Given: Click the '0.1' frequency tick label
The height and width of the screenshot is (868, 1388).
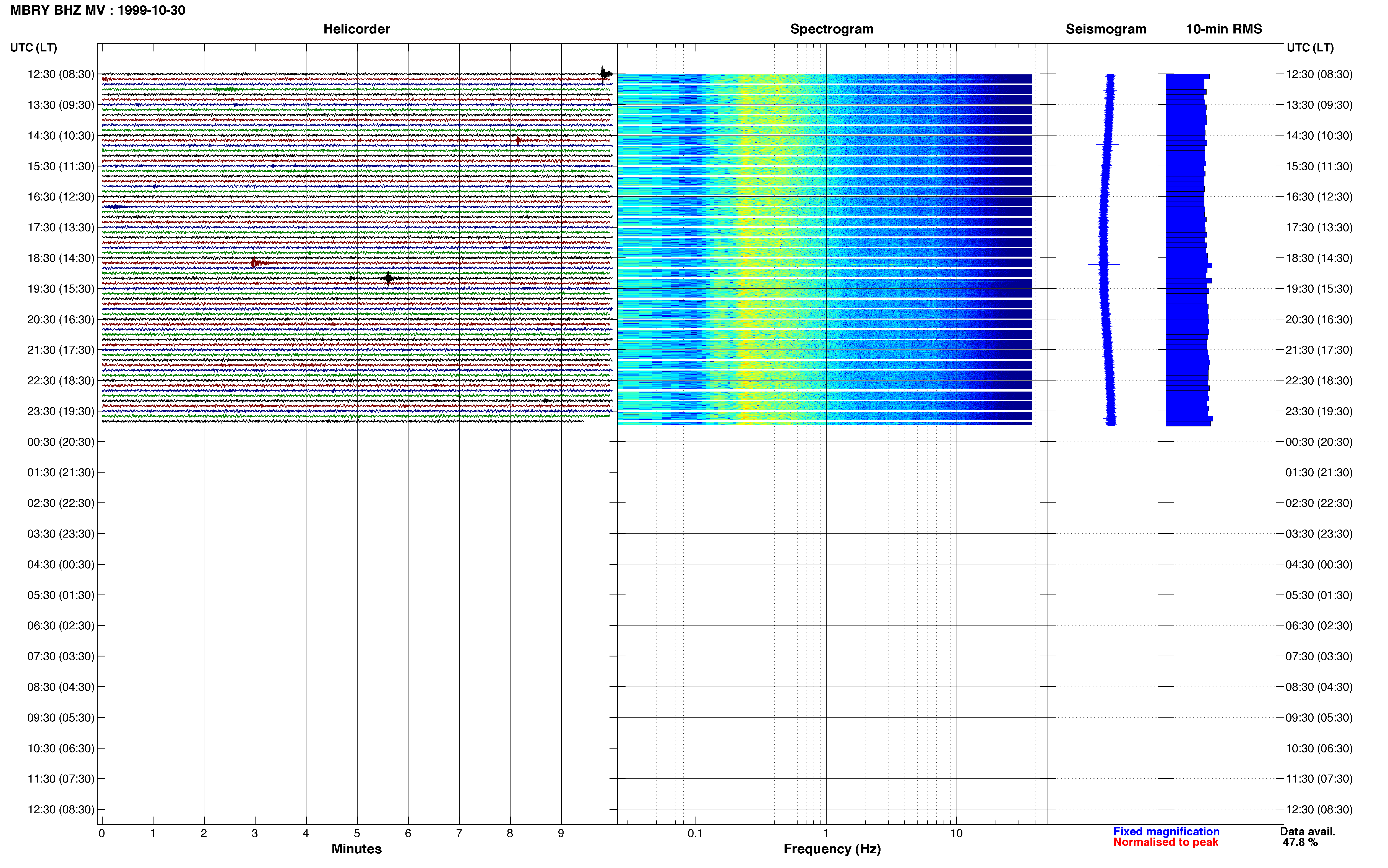Looking at the screenshot, I should tap(695, 833).
